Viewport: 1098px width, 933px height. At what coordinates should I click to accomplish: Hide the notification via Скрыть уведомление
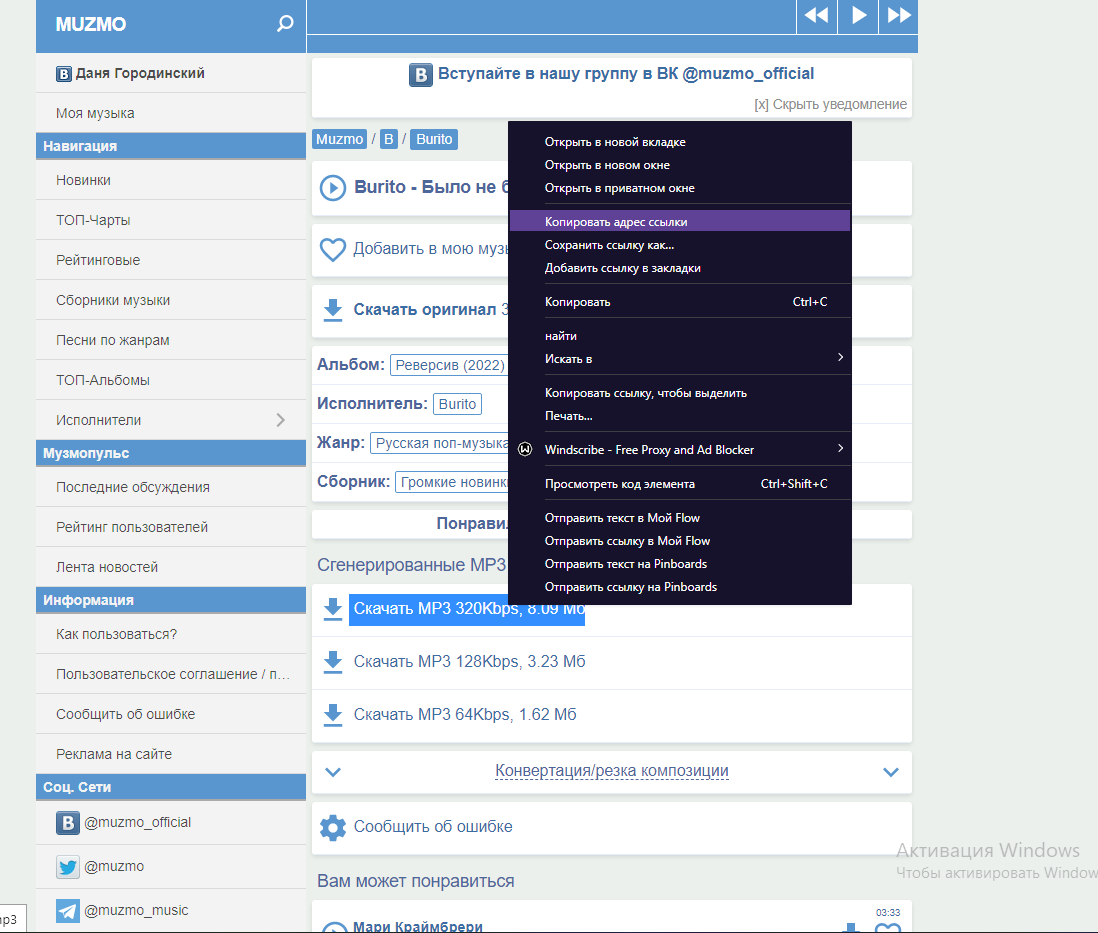click(x=831, y=104)
